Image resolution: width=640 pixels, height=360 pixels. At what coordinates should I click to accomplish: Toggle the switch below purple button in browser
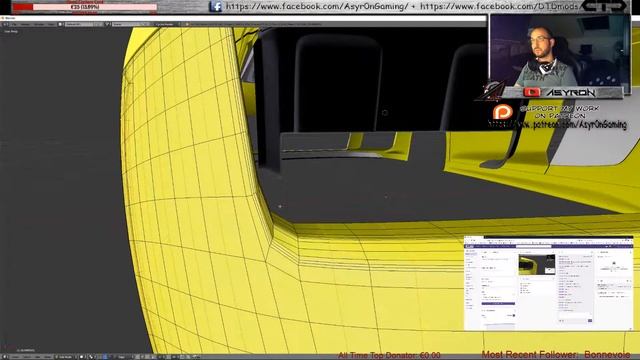click(x=513, y=316)
